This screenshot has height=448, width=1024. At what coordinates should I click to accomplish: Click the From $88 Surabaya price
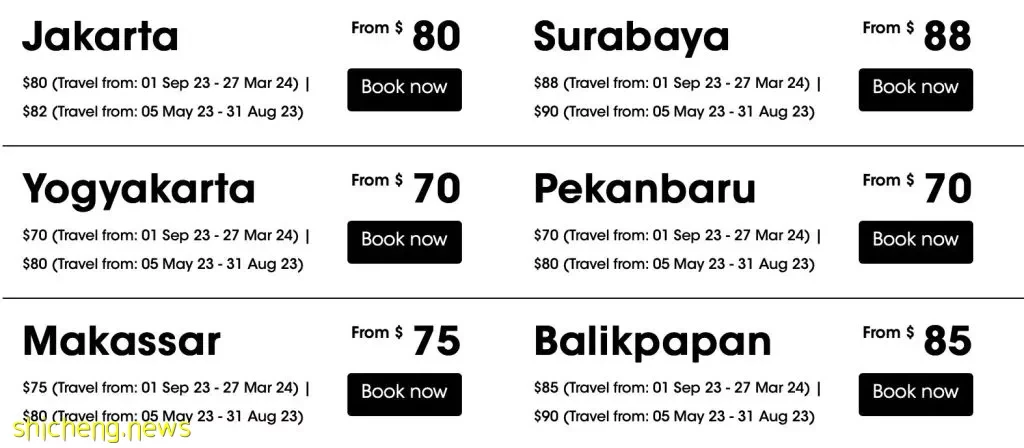[x=917, y=35]
